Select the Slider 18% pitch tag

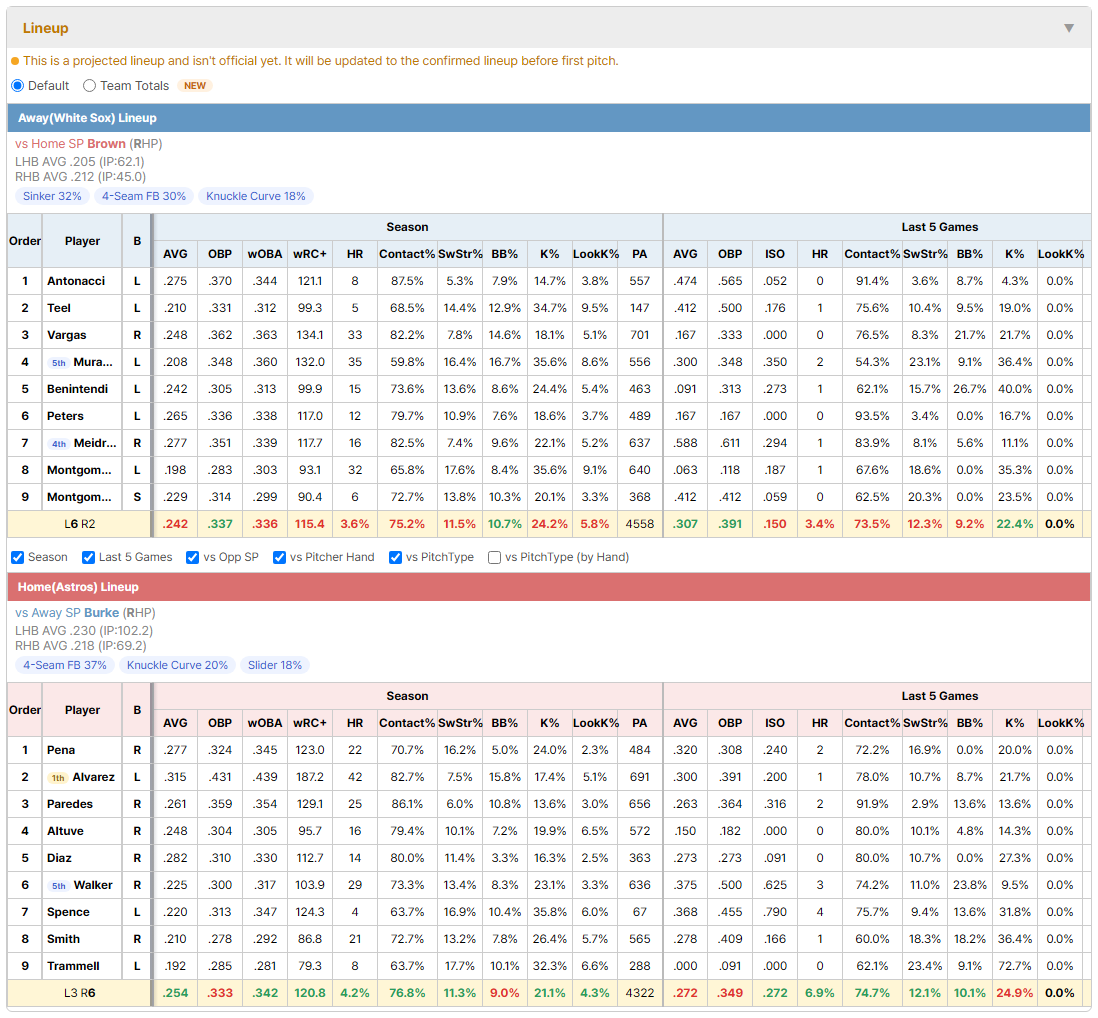point(274,665)
